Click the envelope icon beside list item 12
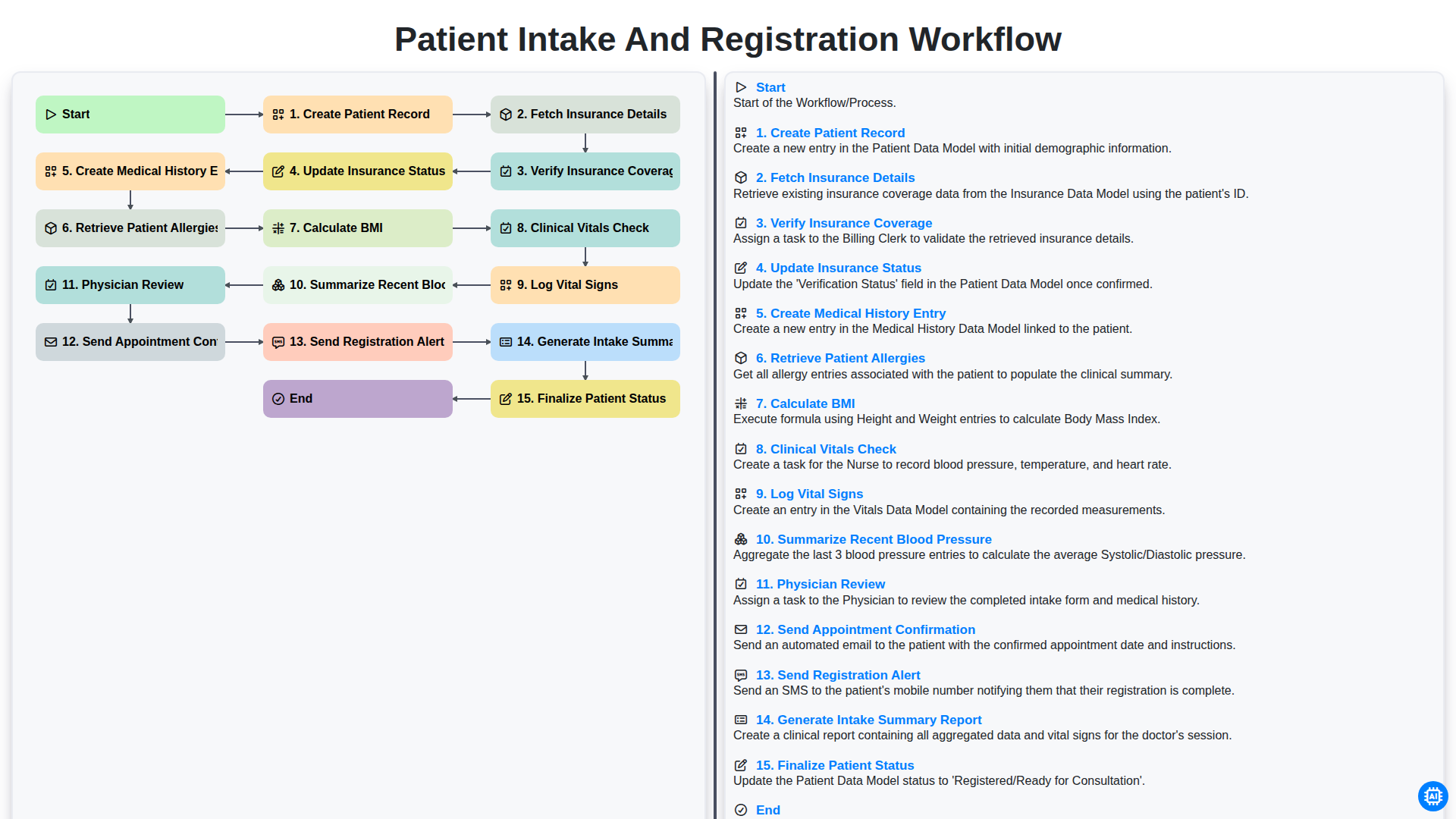The height and width of the screenshot is (819, 1456). coord(741,629)
